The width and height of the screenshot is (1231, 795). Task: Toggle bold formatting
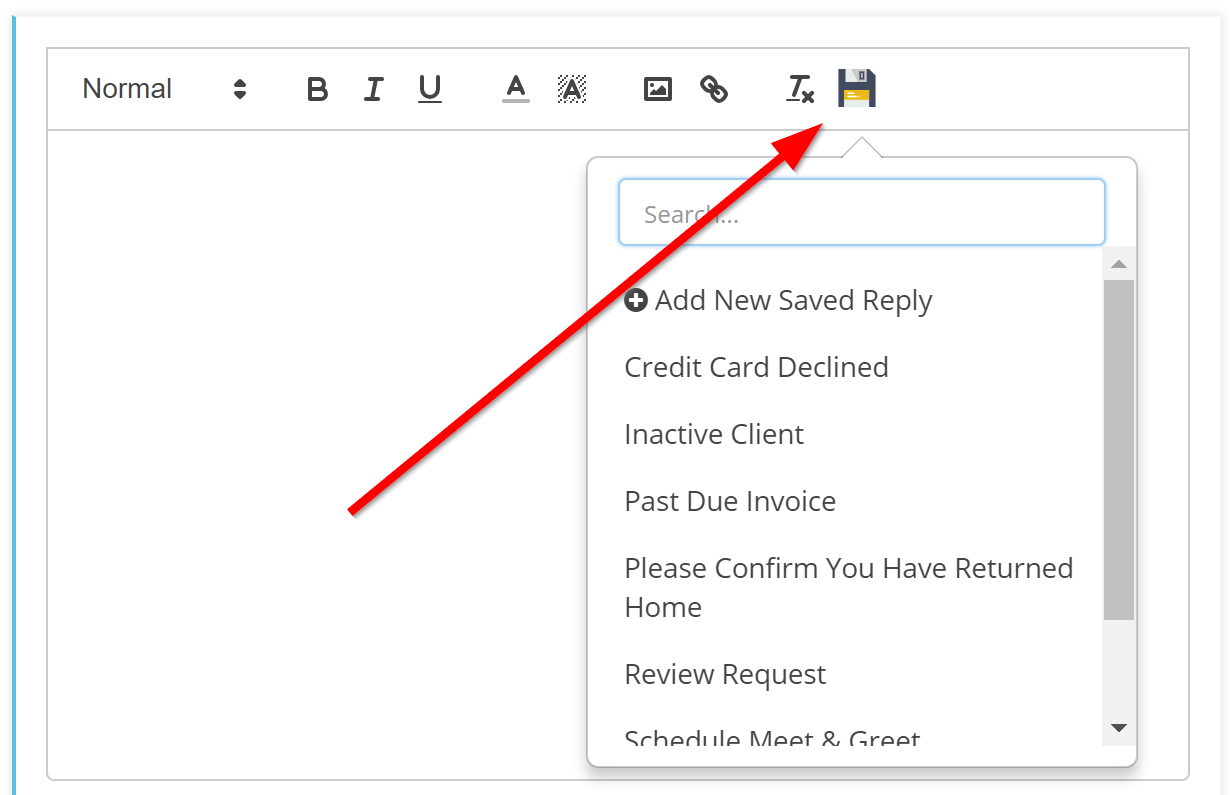click(317, 89)
